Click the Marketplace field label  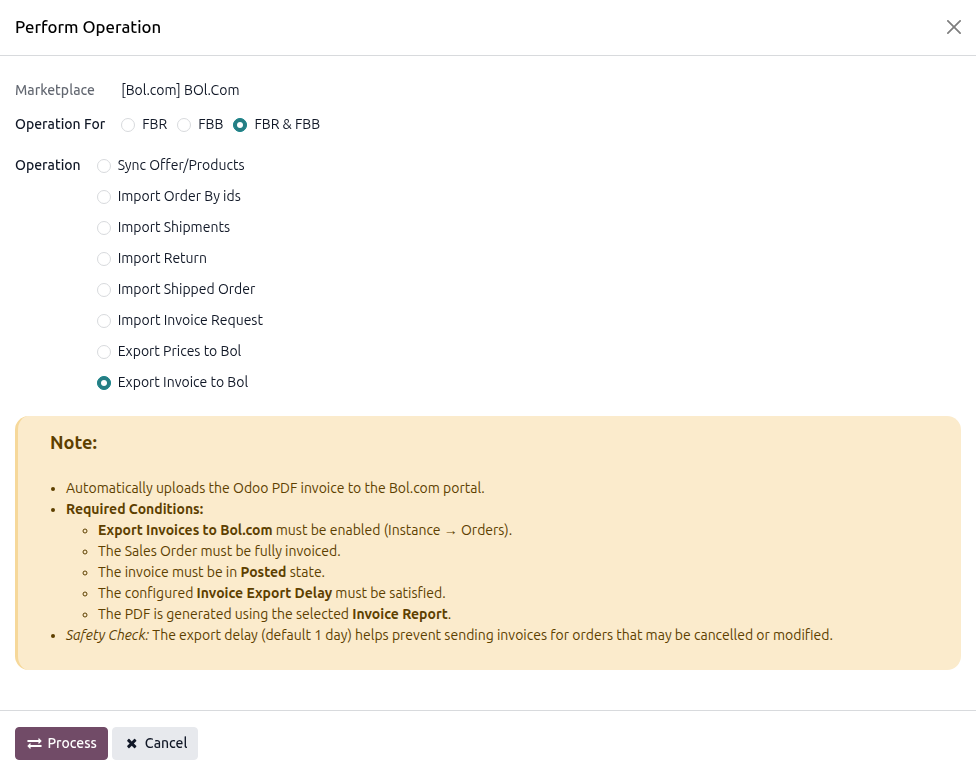pos(55,90)
